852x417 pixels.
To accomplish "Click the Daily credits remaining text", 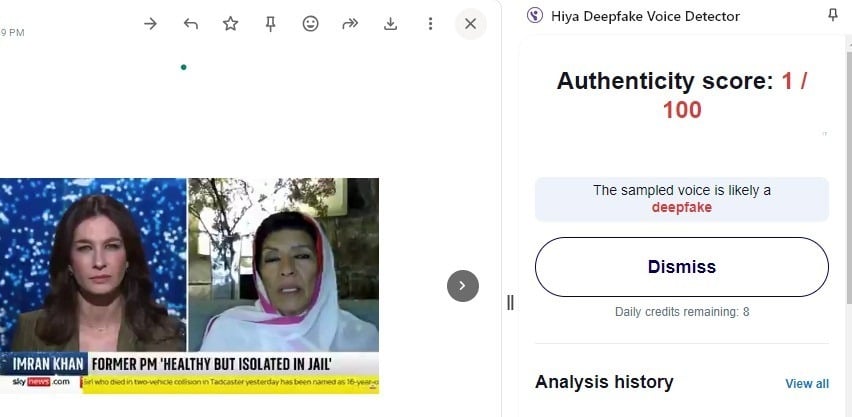I will pyautogui.click(x=682, y=312).
